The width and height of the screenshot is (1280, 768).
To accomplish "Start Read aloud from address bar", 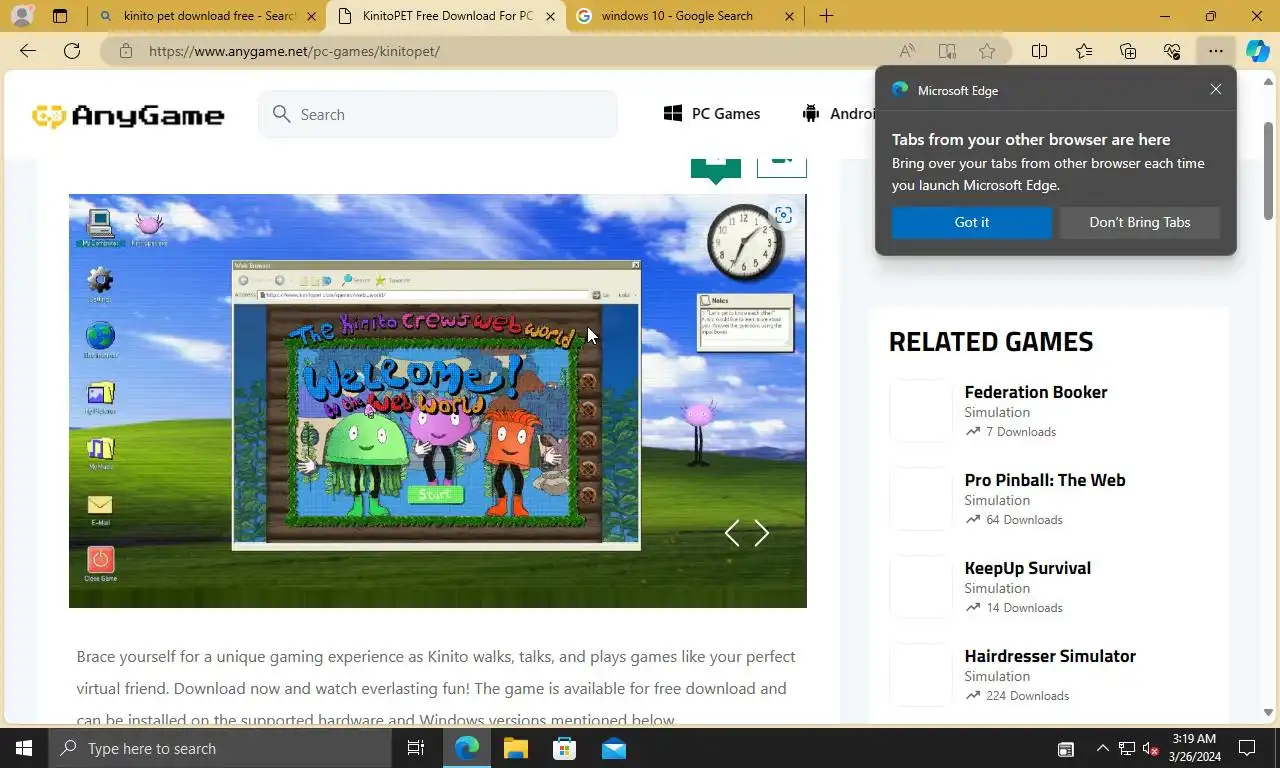I will coord(907,51).
